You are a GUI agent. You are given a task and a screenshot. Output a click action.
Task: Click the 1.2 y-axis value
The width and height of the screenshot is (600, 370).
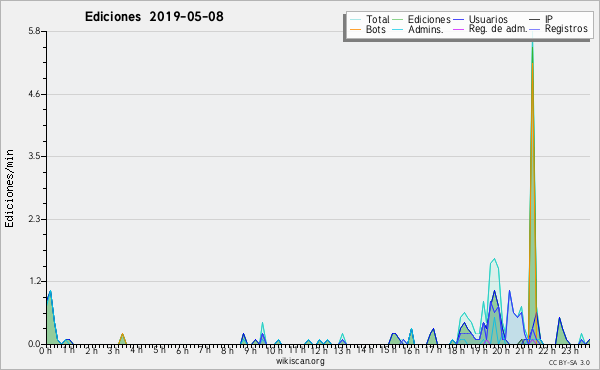click(34, 282)
